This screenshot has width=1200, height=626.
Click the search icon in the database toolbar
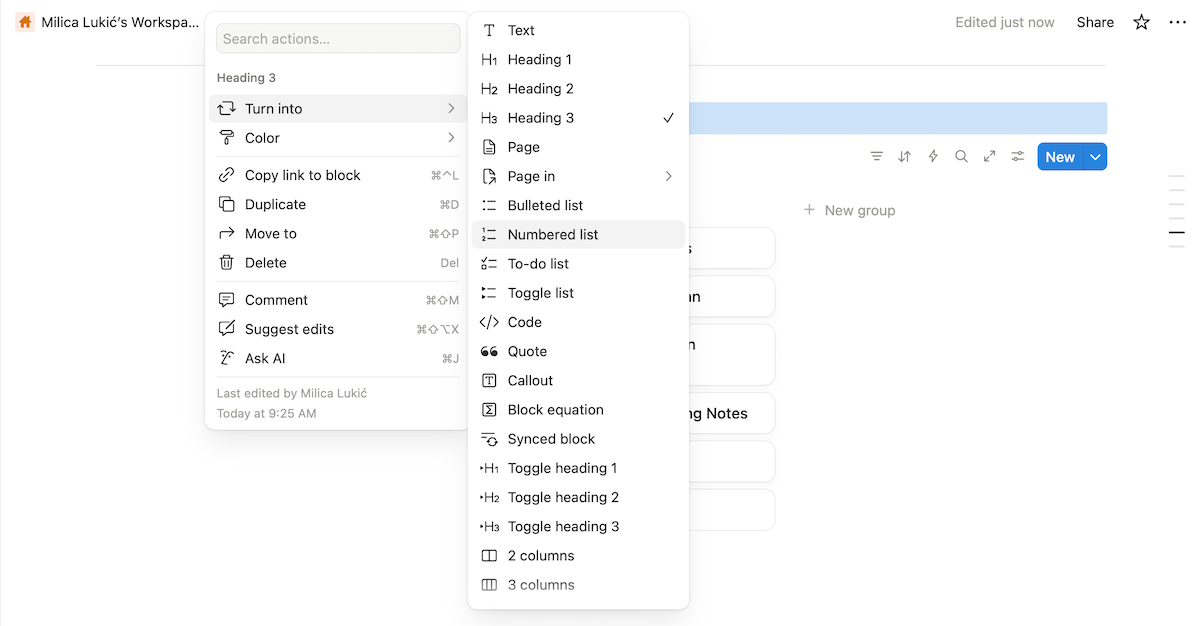[x=961, y=156]
